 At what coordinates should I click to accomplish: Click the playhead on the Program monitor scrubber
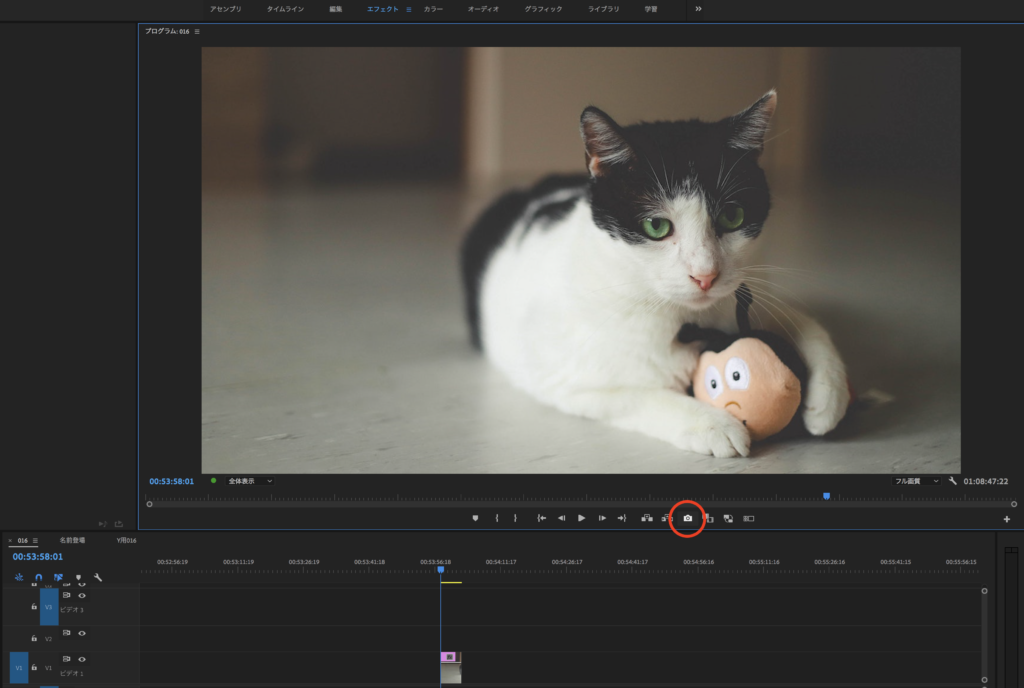[826, 495]
